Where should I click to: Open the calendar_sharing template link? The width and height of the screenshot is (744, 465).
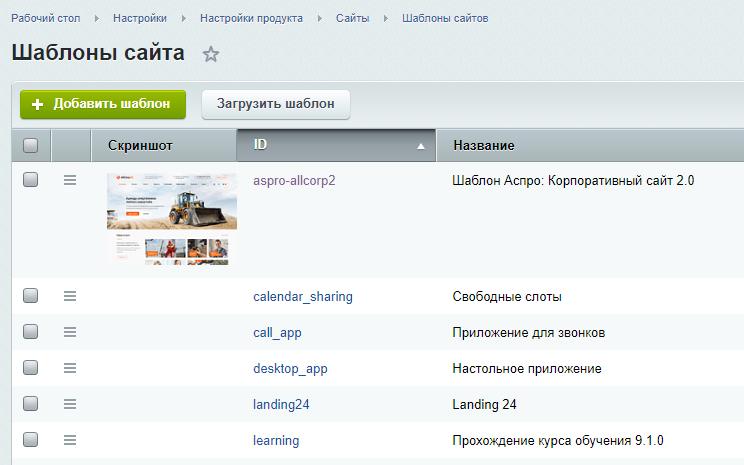[302, 297]
